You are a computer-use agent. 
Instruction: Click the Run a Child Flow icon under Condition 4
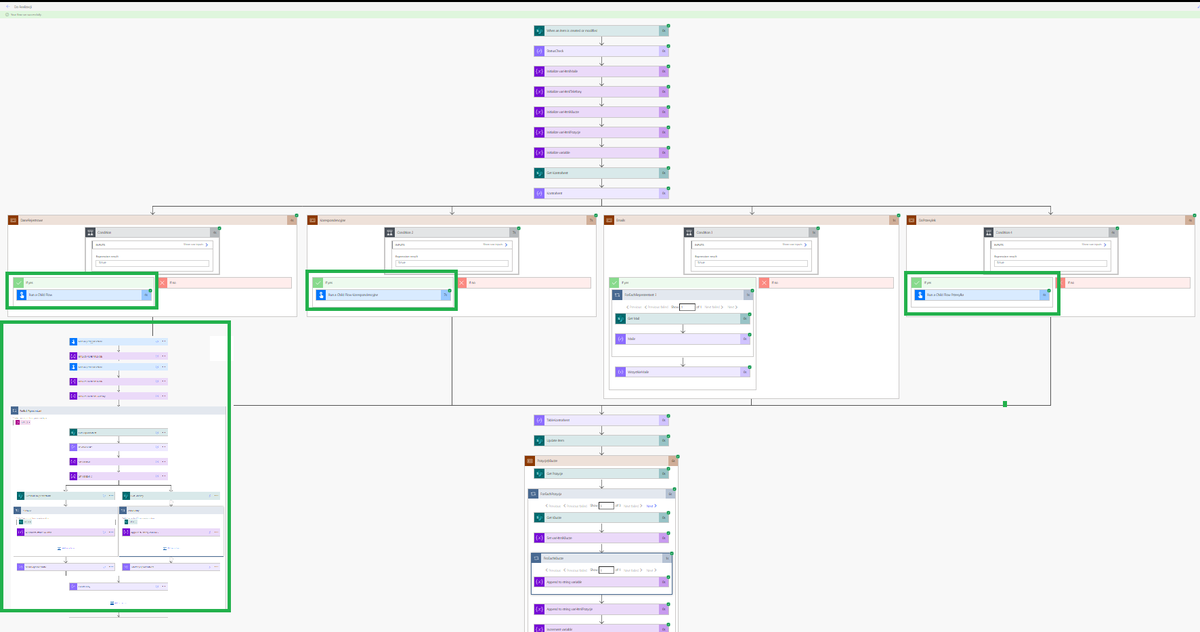(921, 295)
